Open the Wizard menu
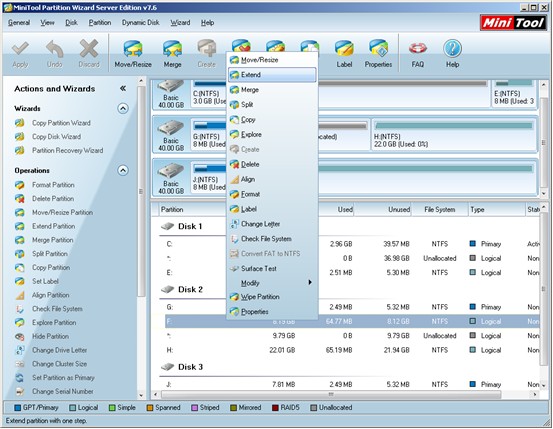553x429 pixels. point(180,23)
